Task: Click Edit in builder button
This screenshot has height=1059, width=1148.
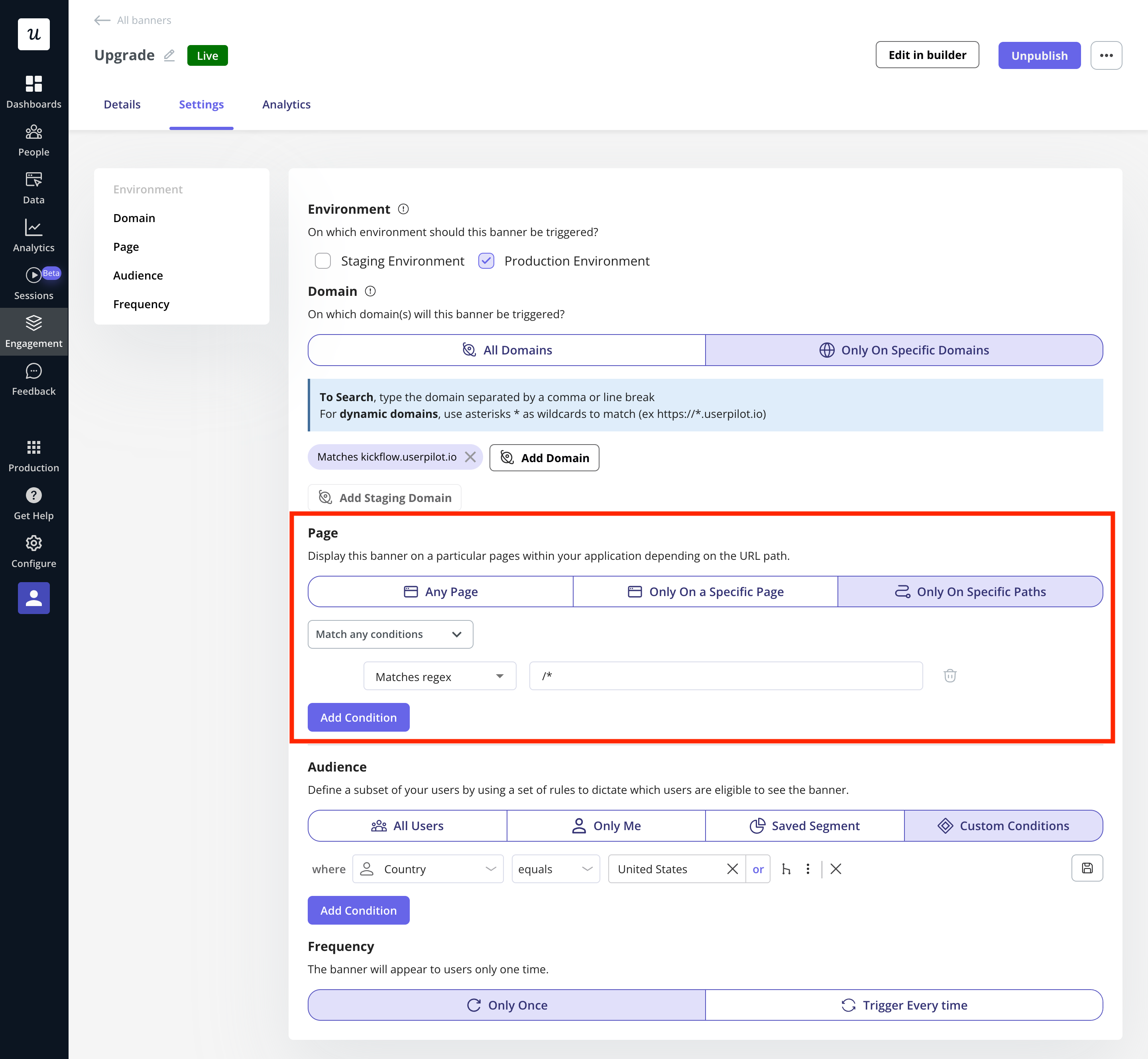Action: point(927,55)
